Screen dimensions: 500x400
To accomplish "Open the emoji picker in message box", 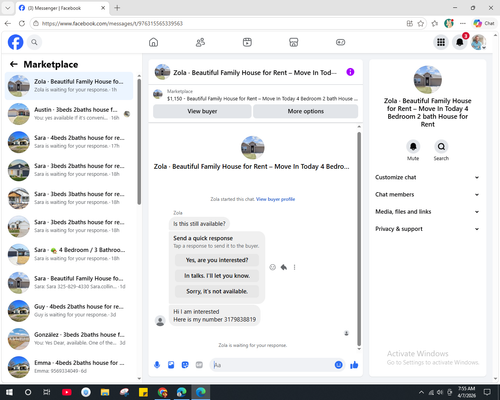I will (338, 365).
